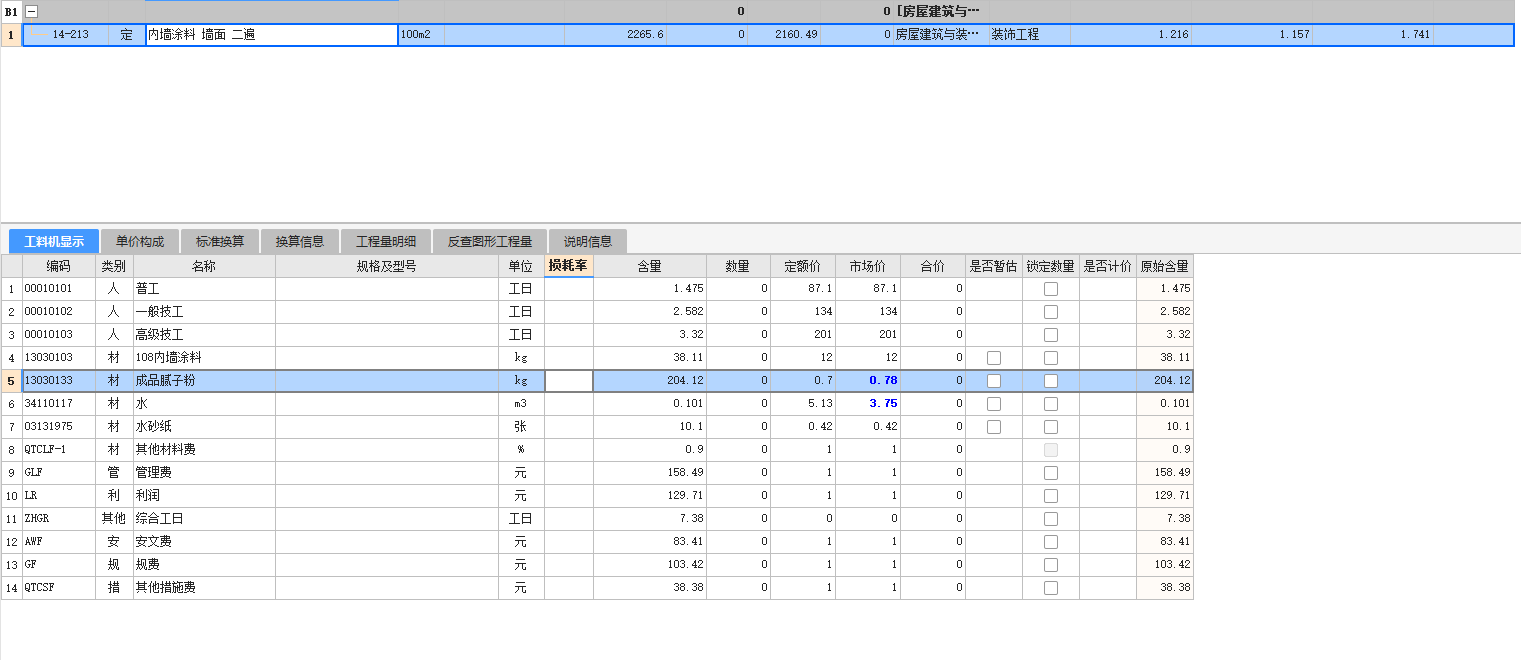Select the 换算信息 tab

(x=300, y=241)
